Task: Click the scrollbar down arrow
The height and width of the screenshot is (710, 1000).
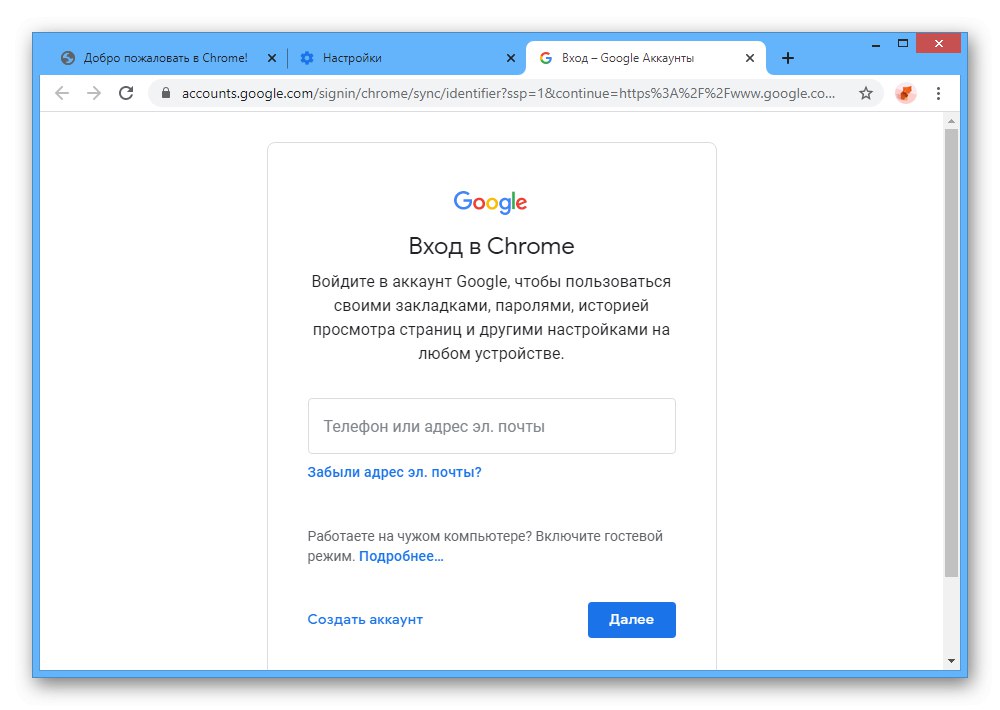Action: 951,660
